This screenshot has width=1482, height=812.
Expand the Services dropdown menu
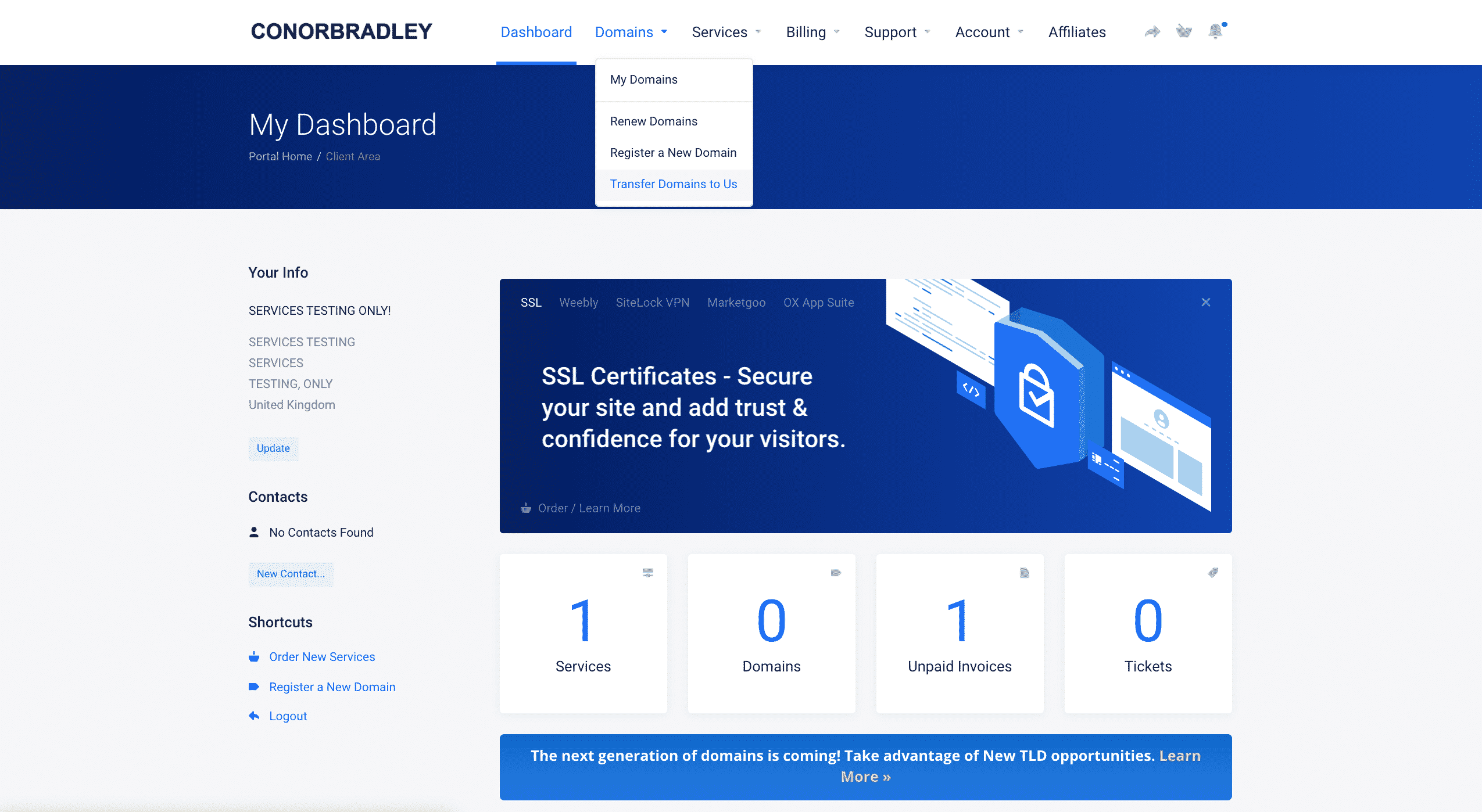point(726,32)
